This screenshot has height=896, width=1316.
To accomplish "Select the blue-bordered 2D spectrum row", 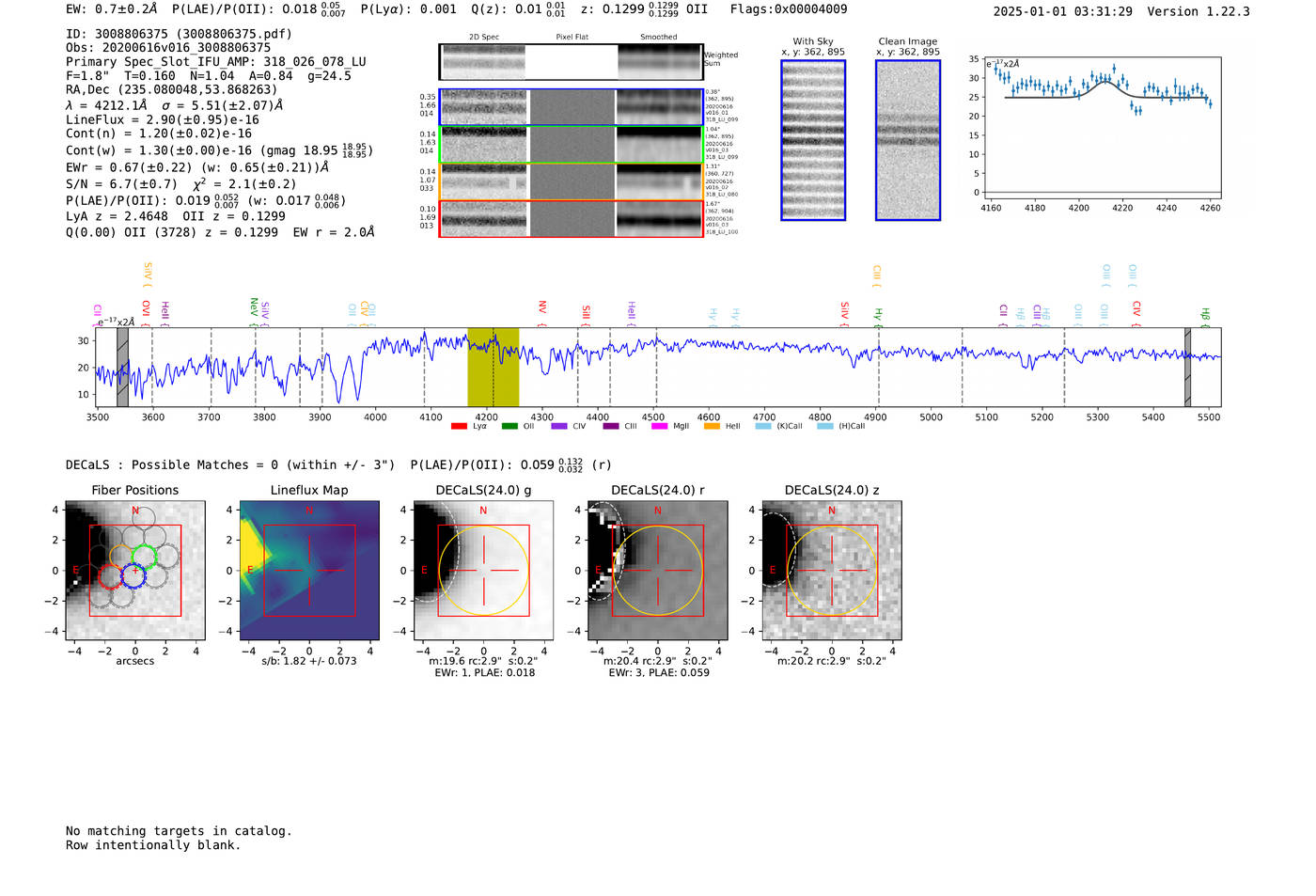I will tap(571, 107).
